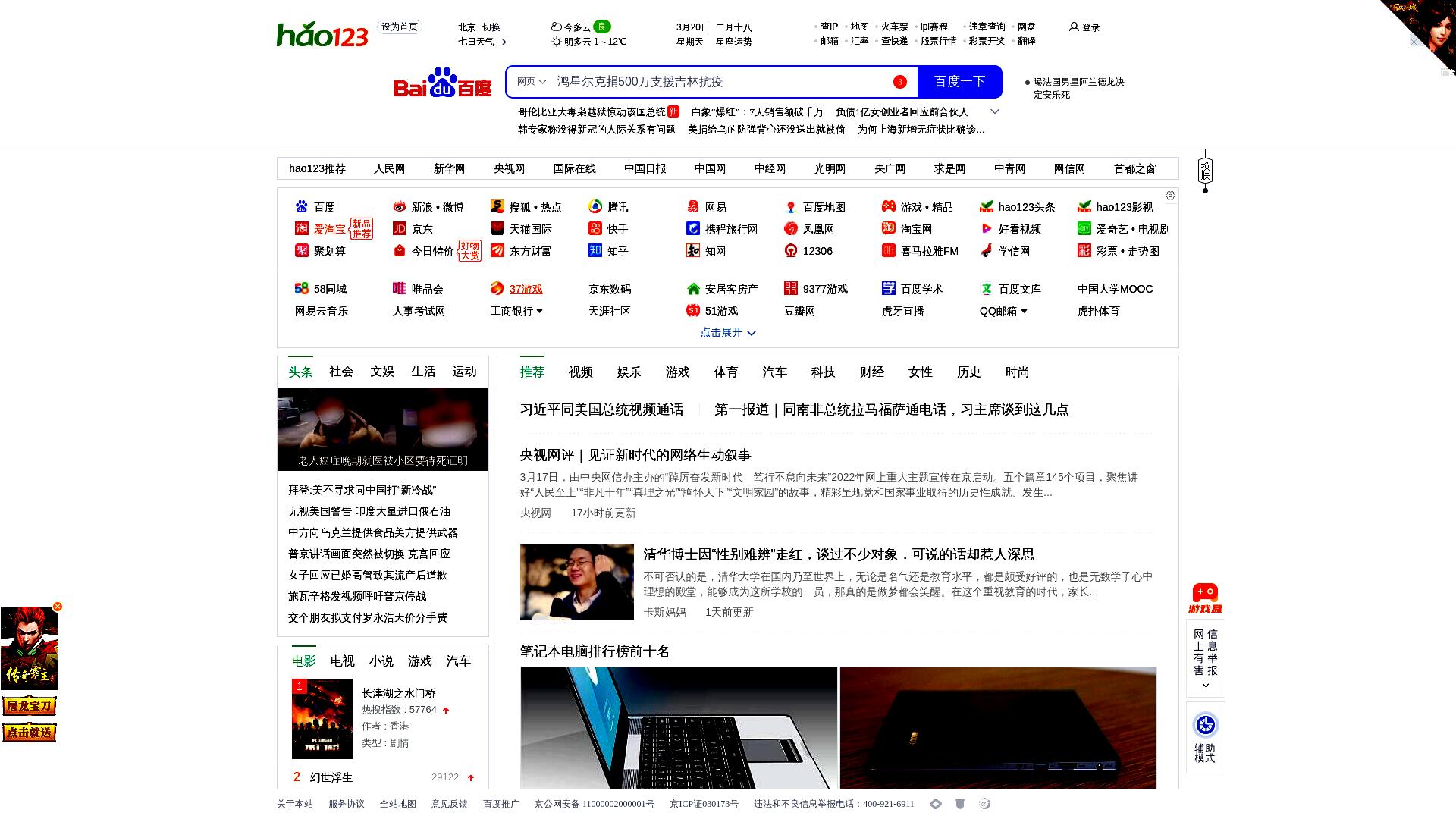Open the 辅助模式 accessibility icon
The width and height of the screenshot is (1456, 819).
[1205, 725]
